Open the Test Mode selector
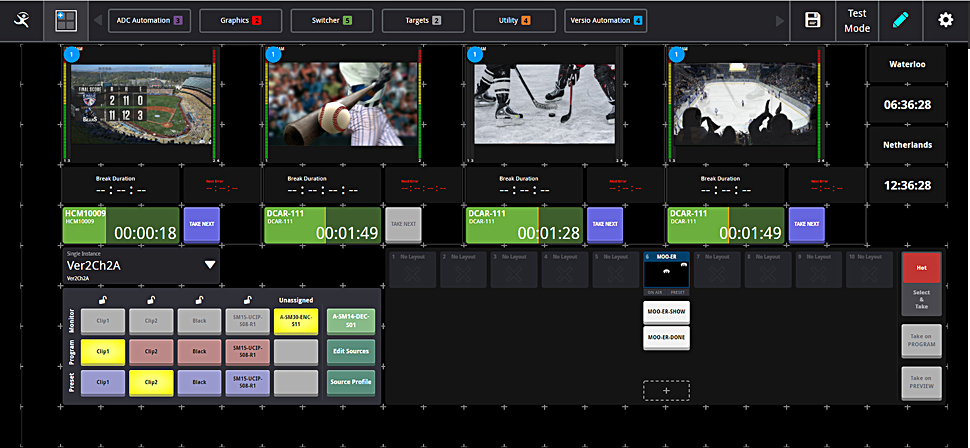The height and width of the screenshot is (448, 970). pos(856,20)
